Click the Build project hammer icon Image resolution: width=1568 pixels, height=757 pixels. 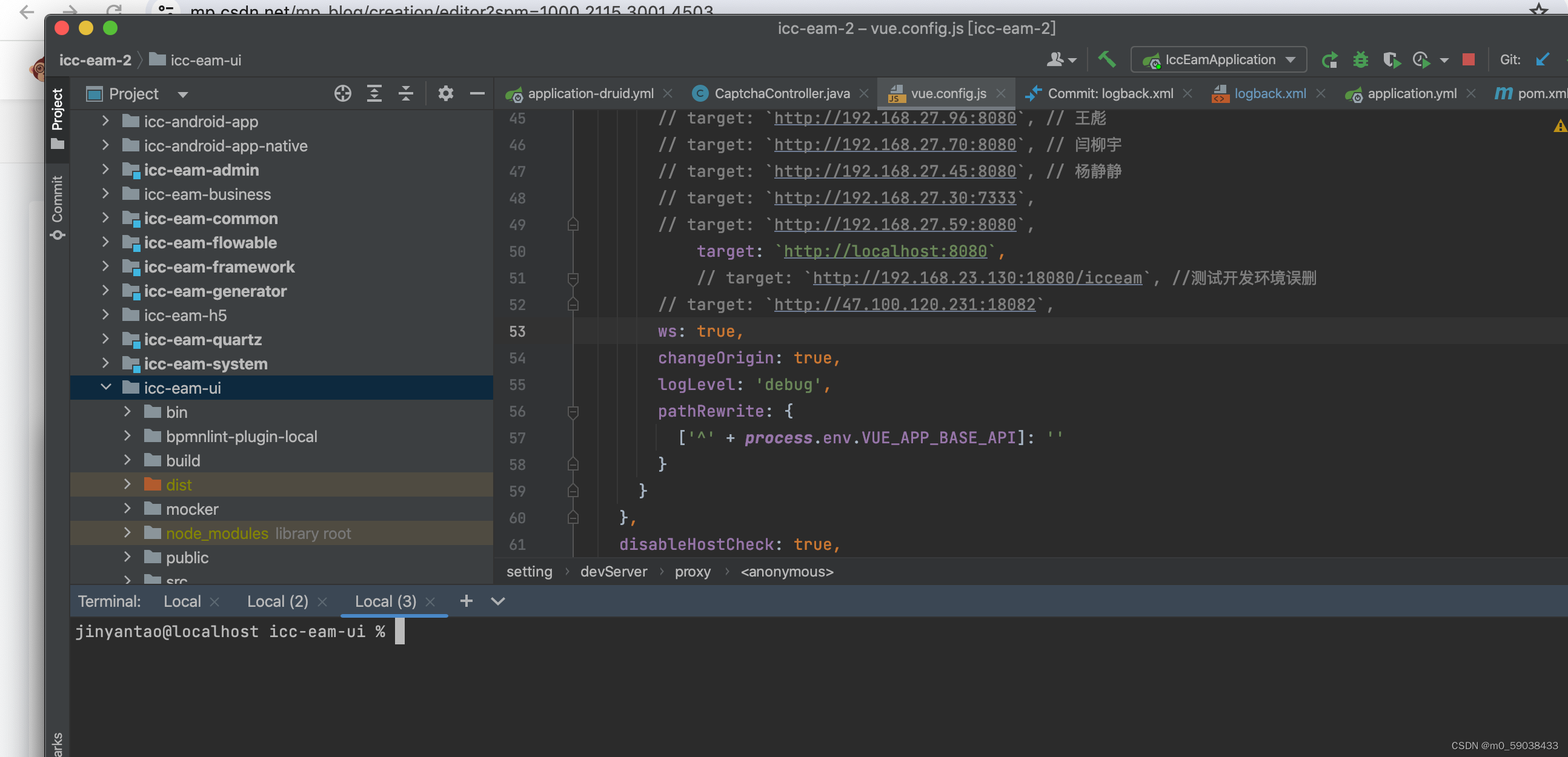[x=1106, y=59]
